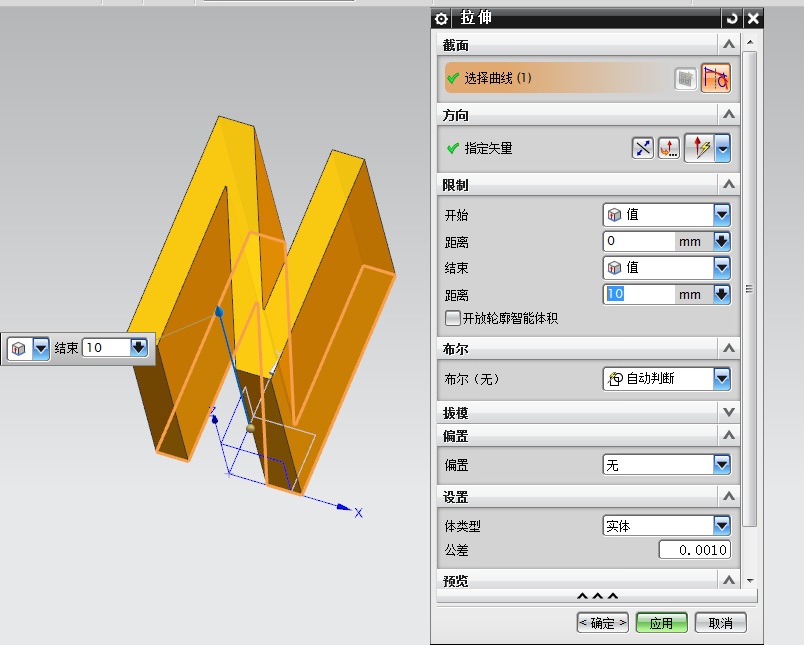Click the dialog side grip handle

pos(749,289)
